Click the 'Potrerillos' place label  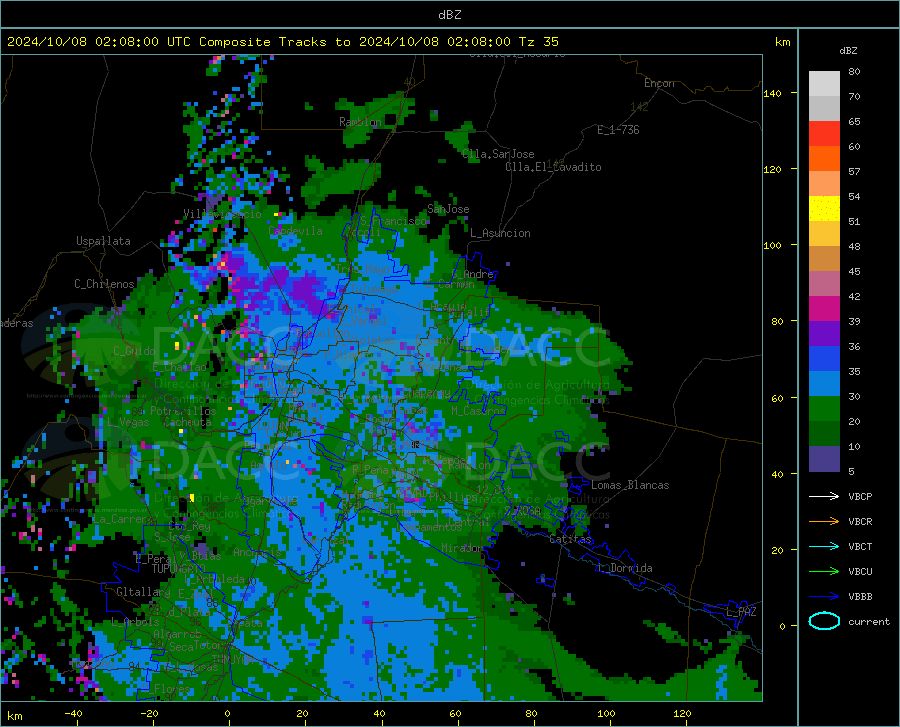coord(183,411)
